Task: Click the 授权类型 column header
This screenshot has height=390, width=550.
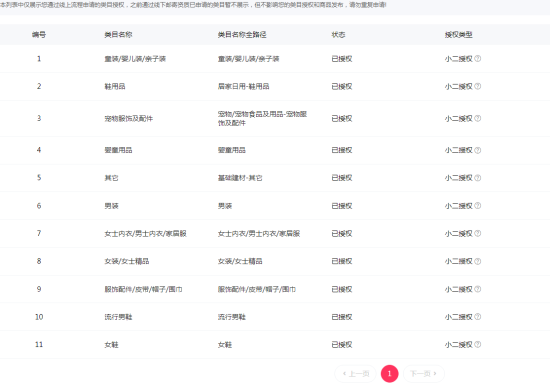Action: [458, 34]
